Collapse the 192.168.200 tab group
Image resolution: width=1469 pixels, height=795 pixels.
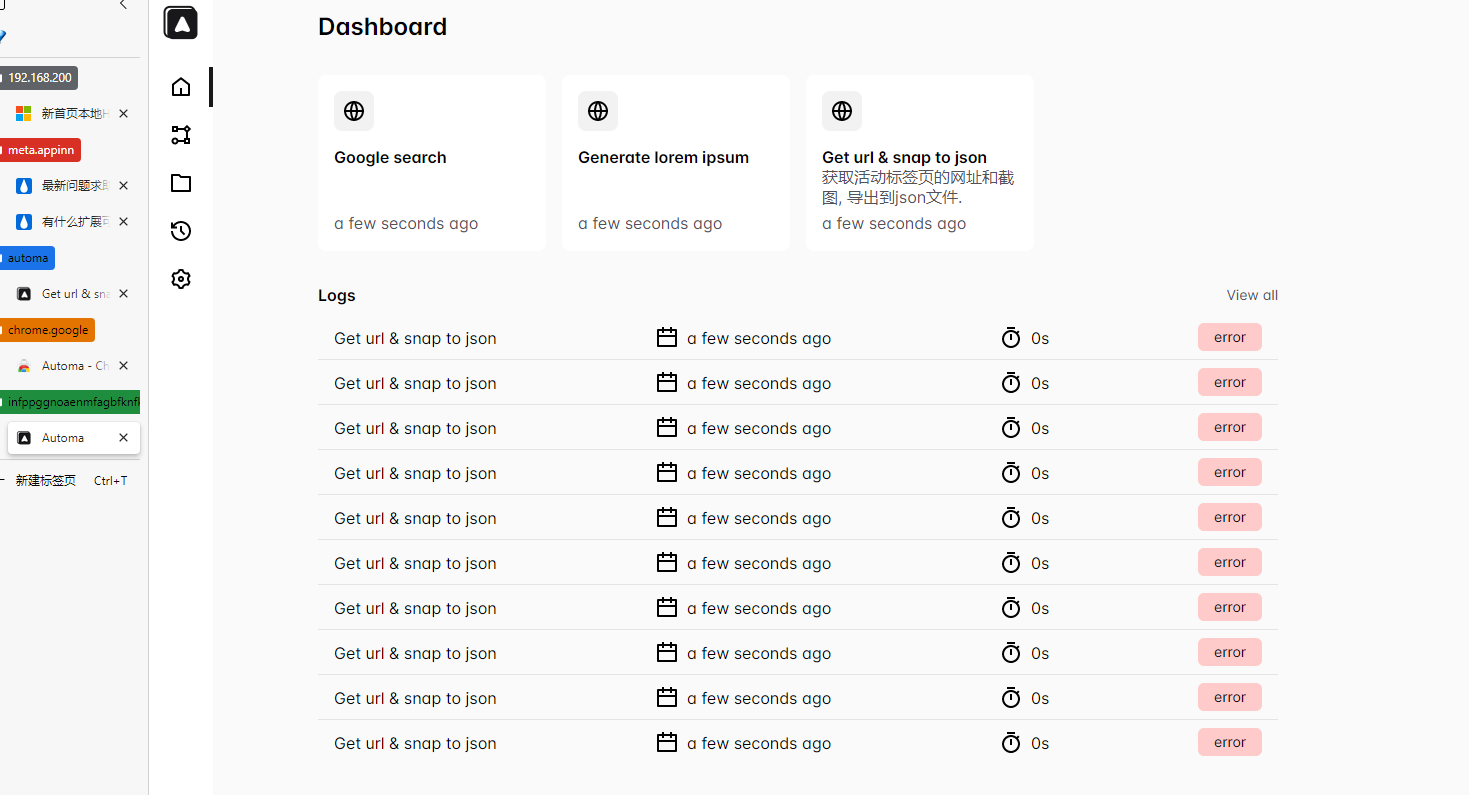tap(40, 78)
